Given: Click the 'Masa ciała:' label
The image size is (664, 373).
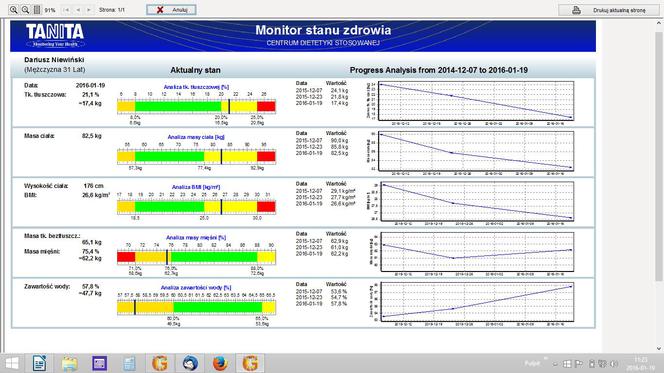Looking at the screenshot, I should [x=39, y=136].
